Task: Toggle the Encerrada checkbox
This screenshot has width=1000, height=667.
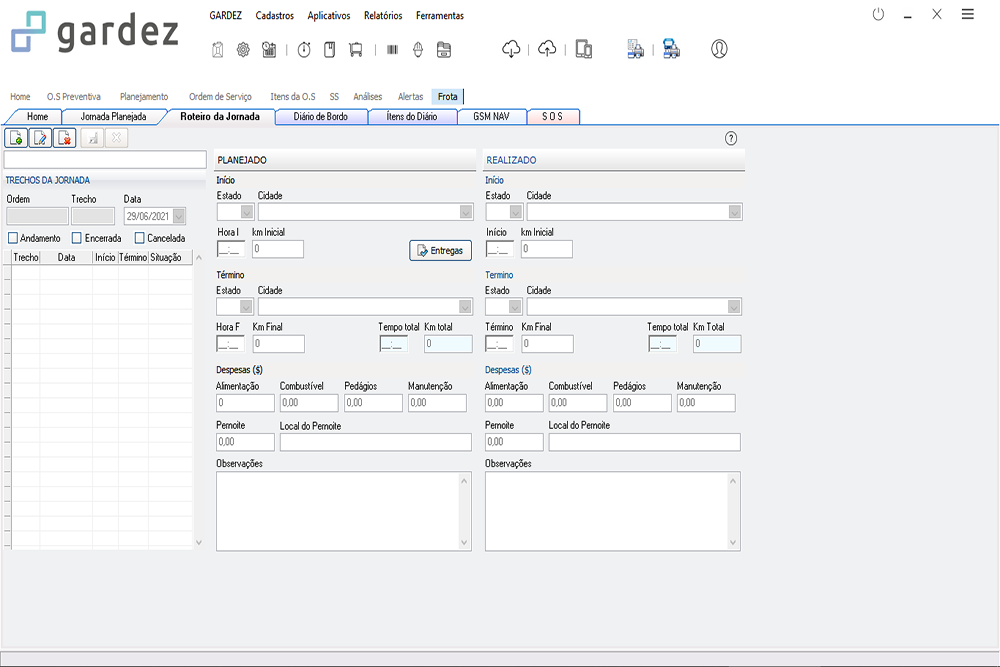Action: coord(77,238)
